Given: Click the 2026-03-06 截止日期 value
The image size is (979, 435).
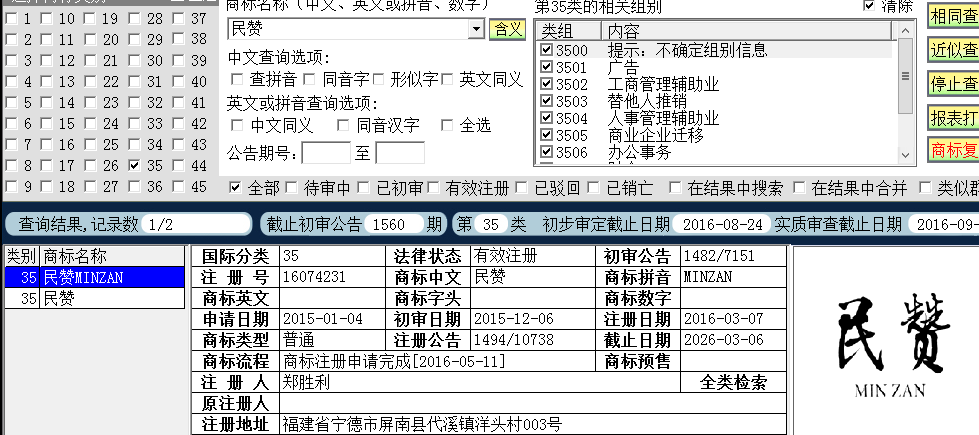Looking at the screenshot, I should 724,340.
